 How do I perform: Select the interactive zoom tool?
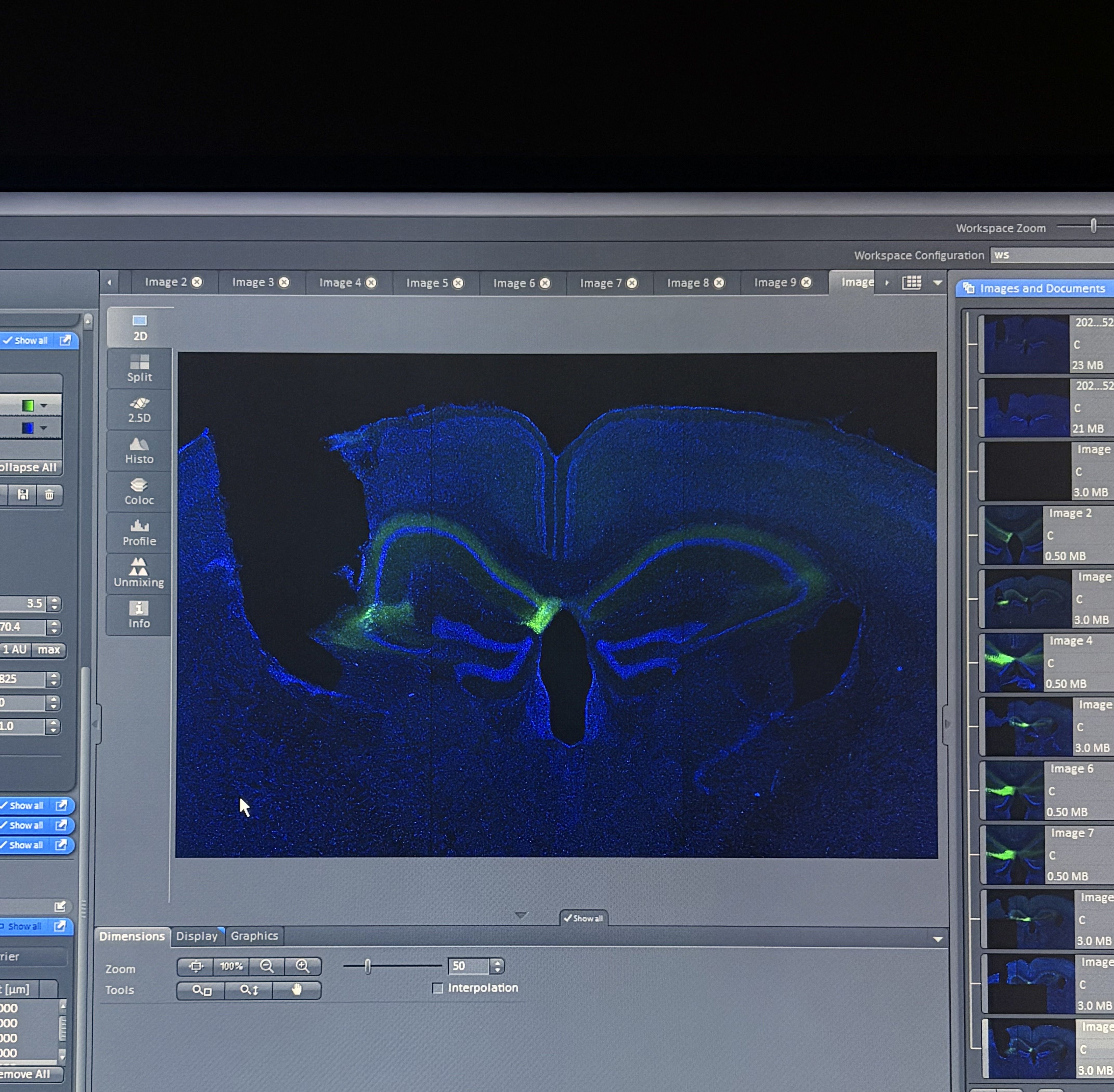249,991
